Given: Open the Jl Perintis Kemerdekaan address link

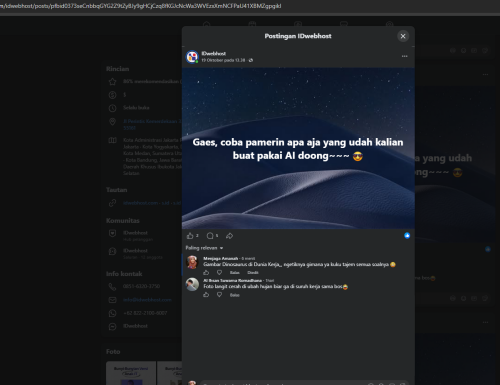Looking at the screenshot, I should click(152, 124).
